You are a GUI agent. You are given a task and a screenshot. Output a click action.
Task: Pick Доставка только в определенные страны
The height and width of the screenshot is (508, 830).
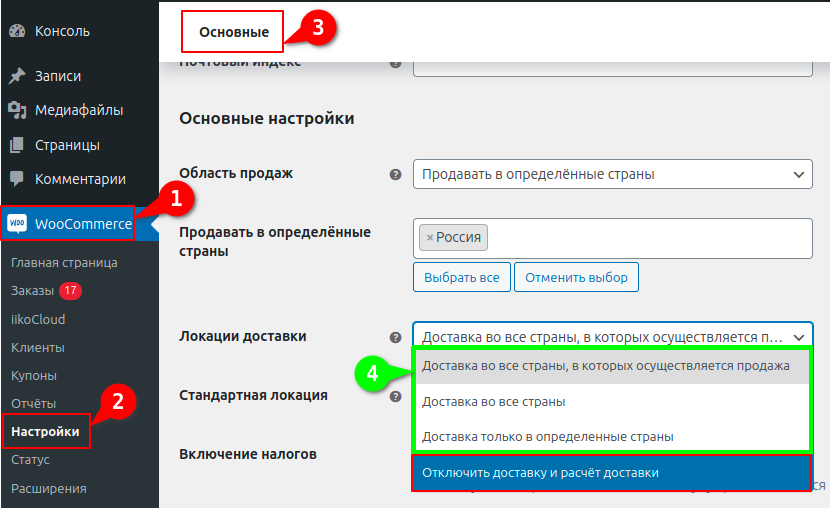[x=547, y=436]
